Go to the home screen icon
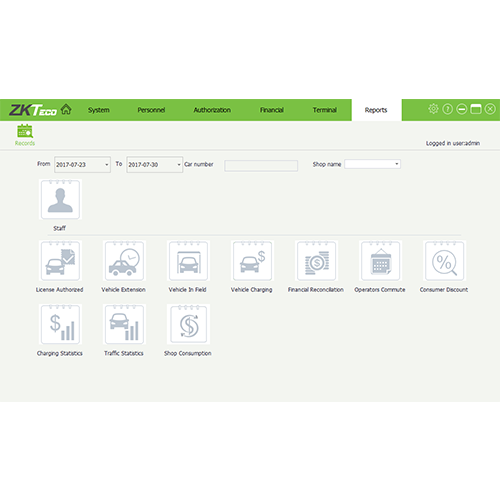This screenshot has width=500, height=500. 66,109
